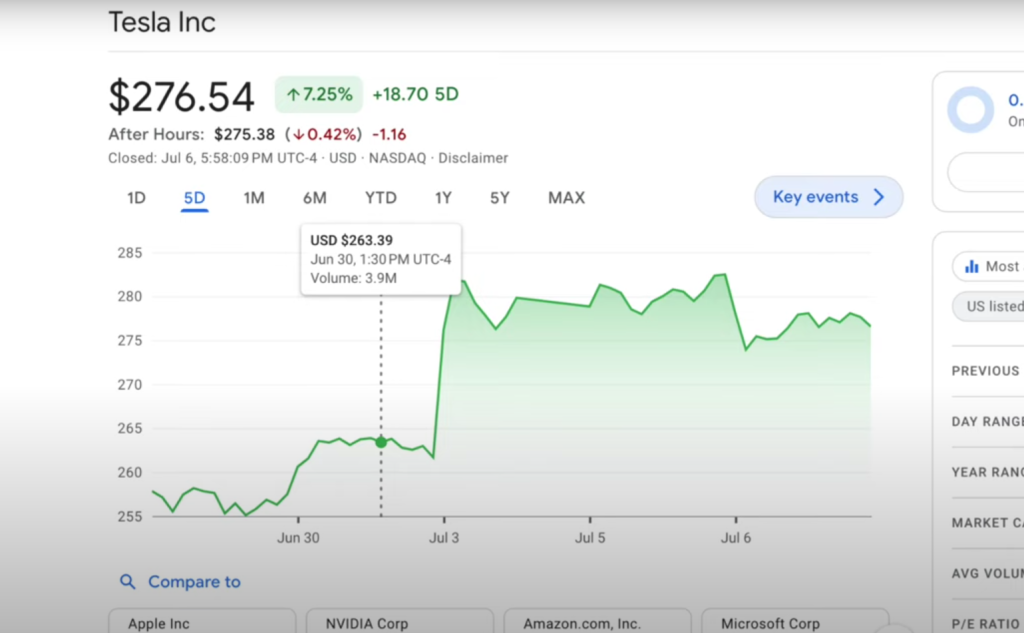Select the MAX time range
Viewport: 1024px width, 633px height.
pyautogui.click(x=566, y=197)
